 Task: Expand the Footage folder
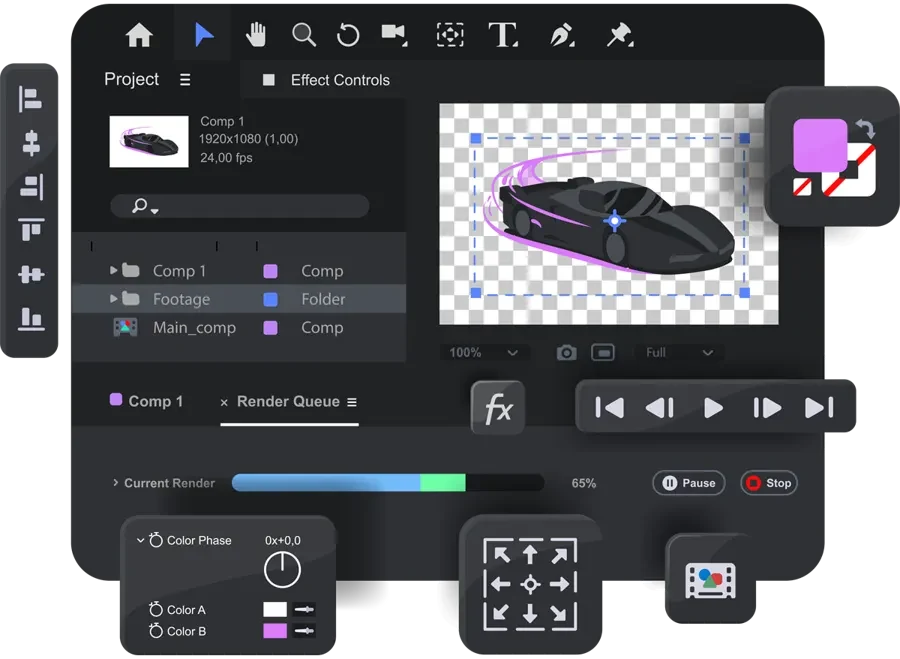[114, 299]
